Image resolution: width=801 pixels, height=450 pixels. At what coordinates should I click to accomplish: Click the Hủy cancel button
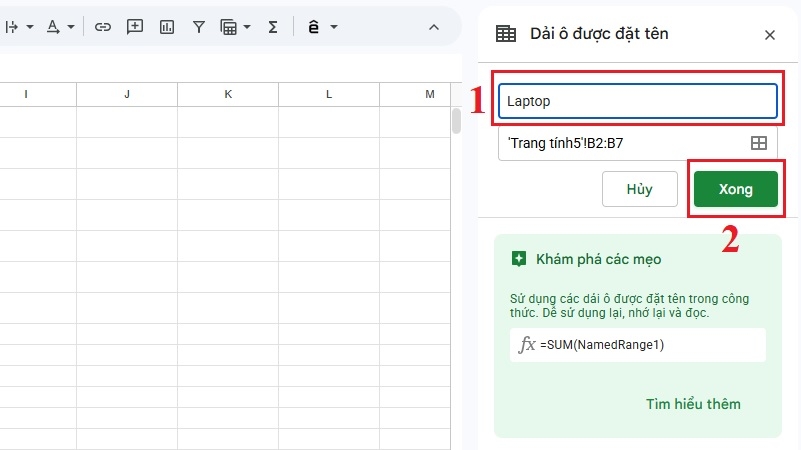tap(640, 189)
